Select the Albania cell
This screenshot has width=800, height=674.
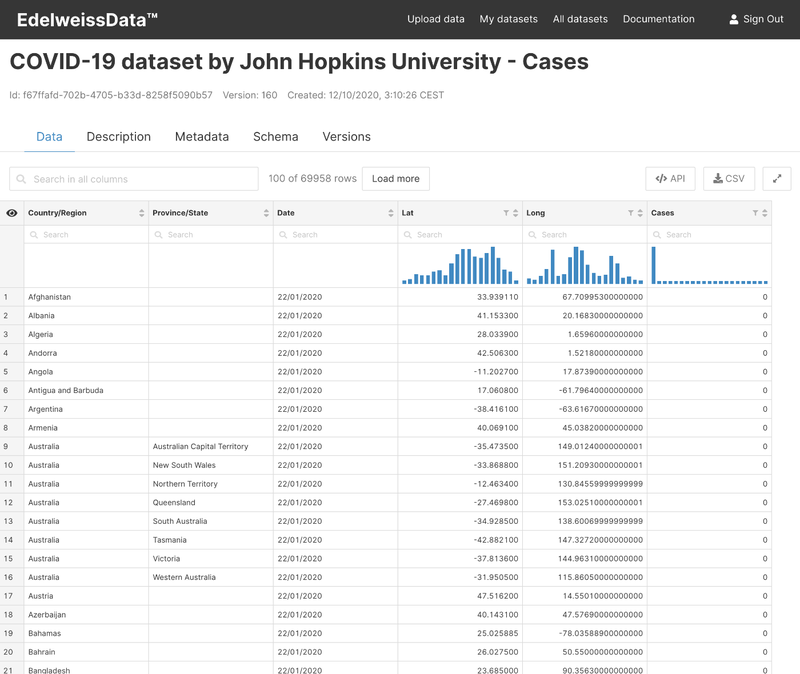(x=86, y=316)
